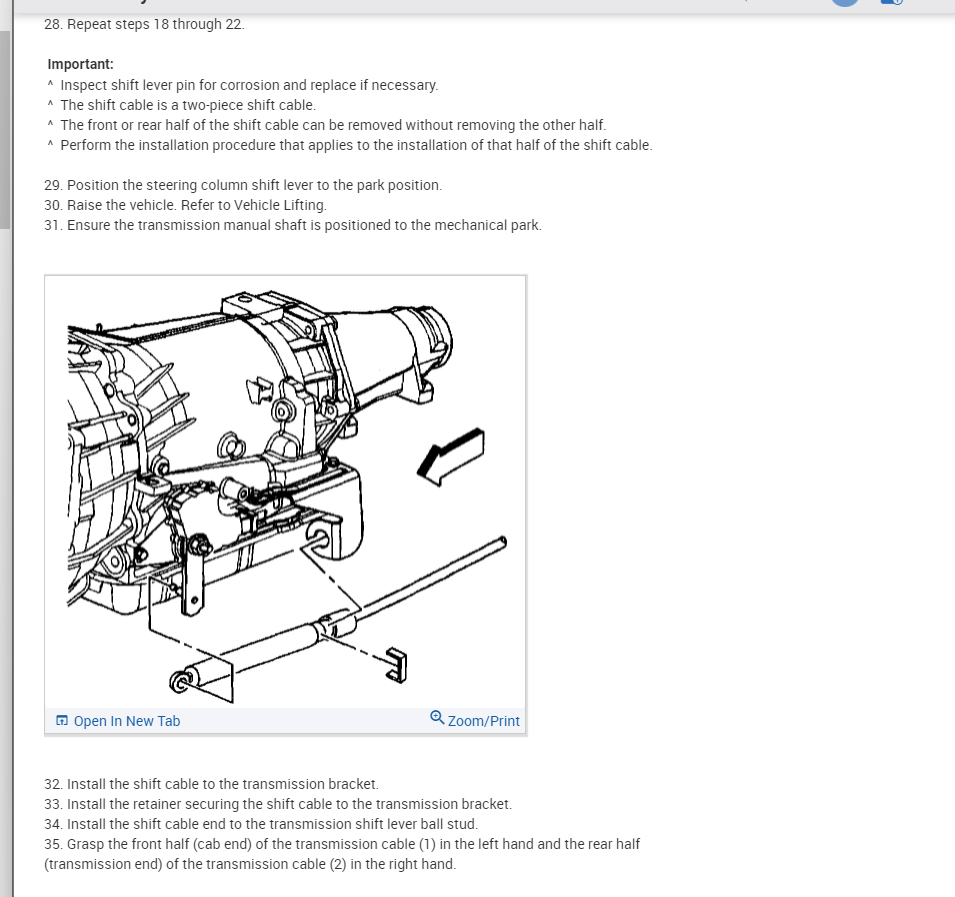The width and height of the screenshot is (955, 897).
Task: Click step 29 about the park position
Action: (x=243, y=185)
